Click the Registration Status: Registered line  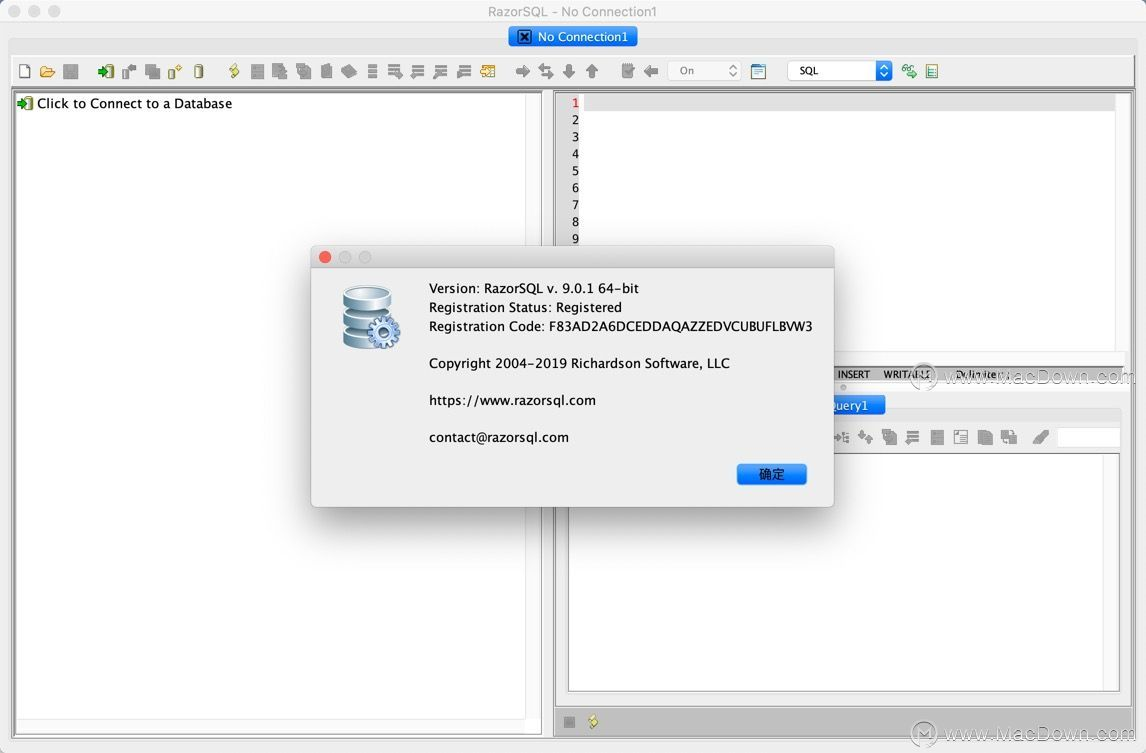click(x=525, y=307)
